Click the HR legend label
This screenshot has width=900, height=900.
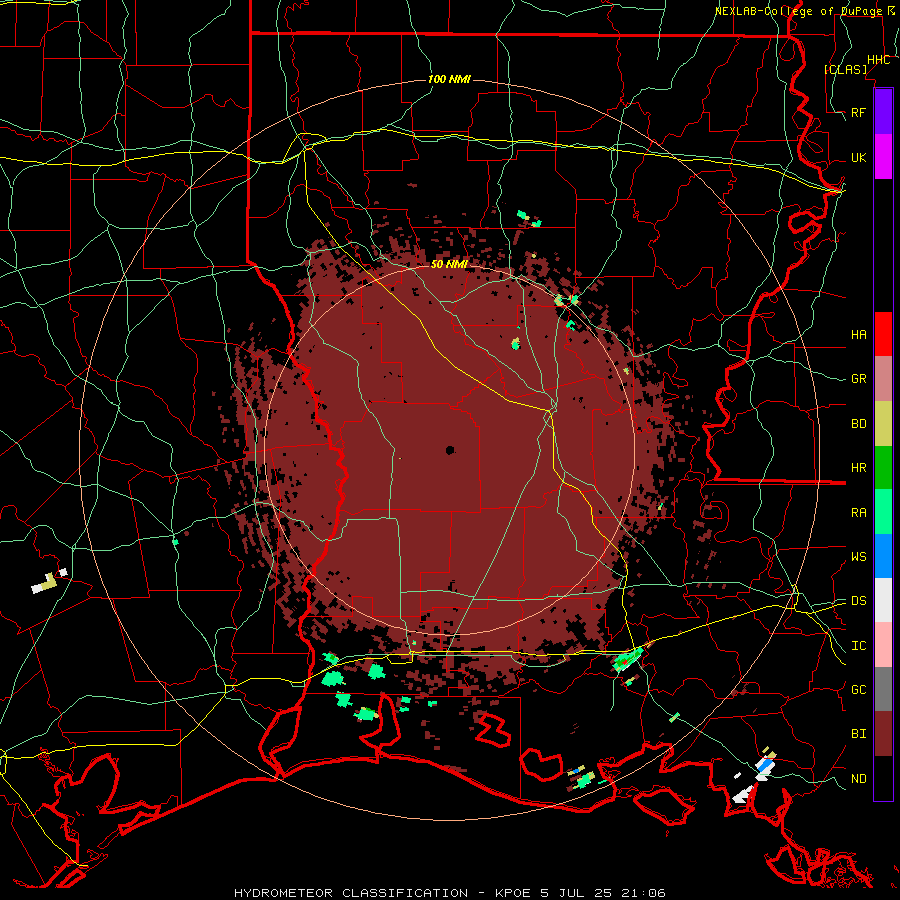pyautogui.click(x=859, y=468)
